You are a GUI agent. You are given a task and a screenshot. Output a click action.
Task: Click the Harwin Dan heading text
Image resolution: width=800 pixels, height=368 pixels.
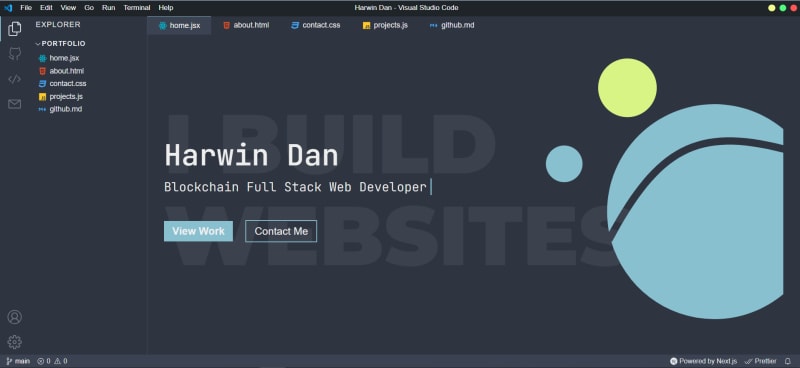point(252,155)
